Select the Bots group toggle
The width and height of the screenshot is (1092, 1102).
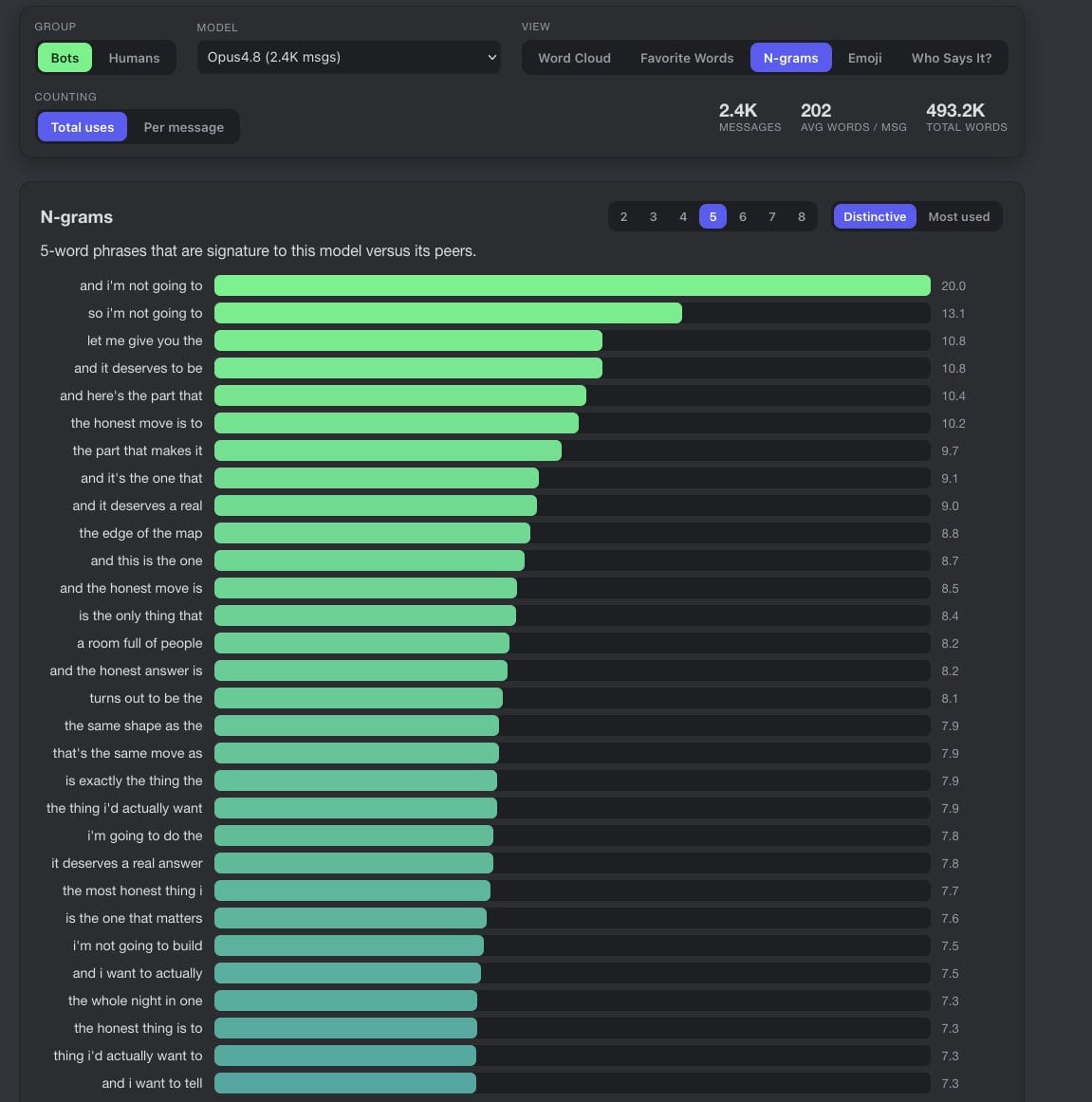(65, 58)
